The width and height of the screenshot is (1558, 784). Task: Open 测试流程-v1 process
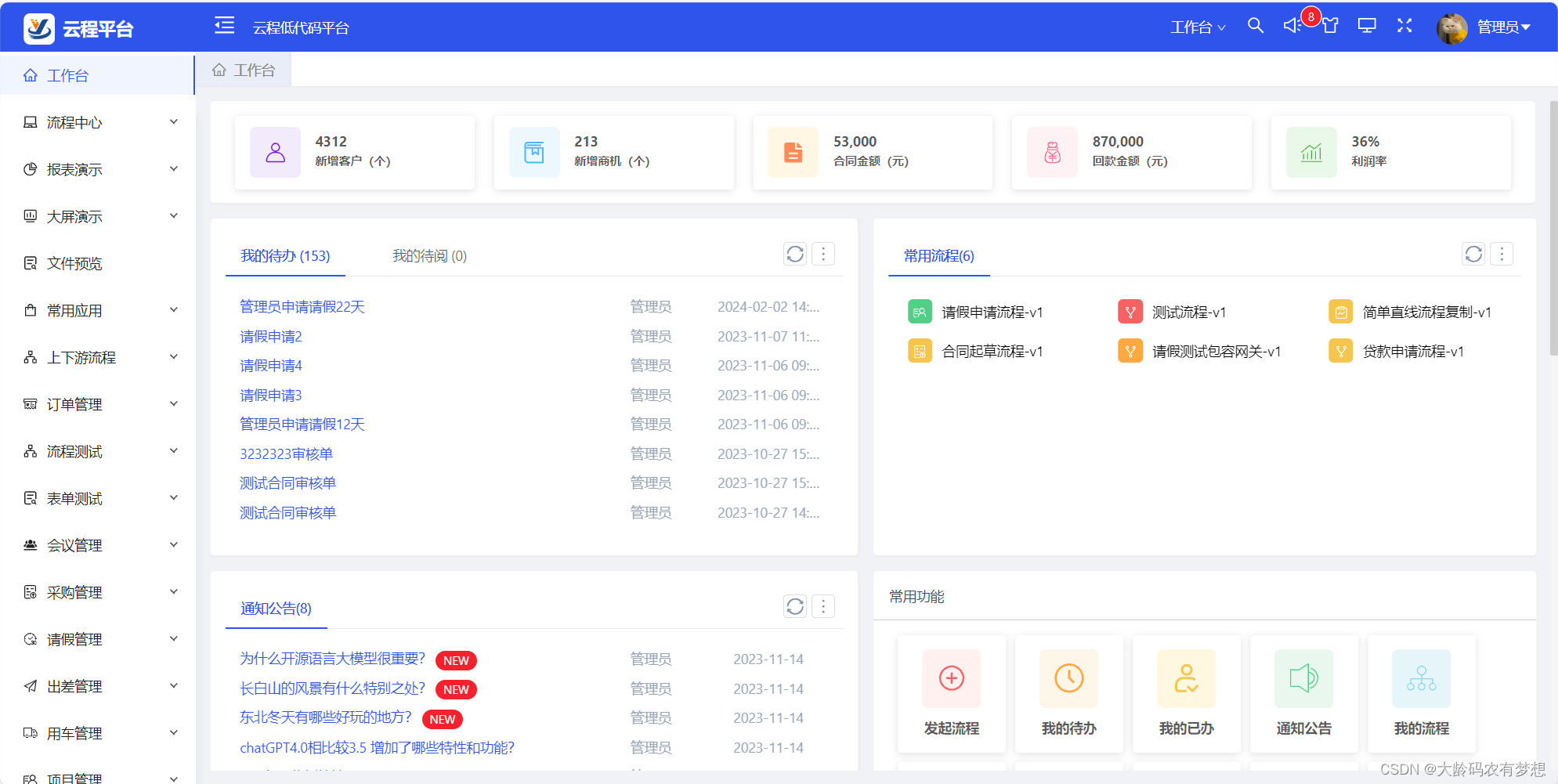[x=1172, y=312]
